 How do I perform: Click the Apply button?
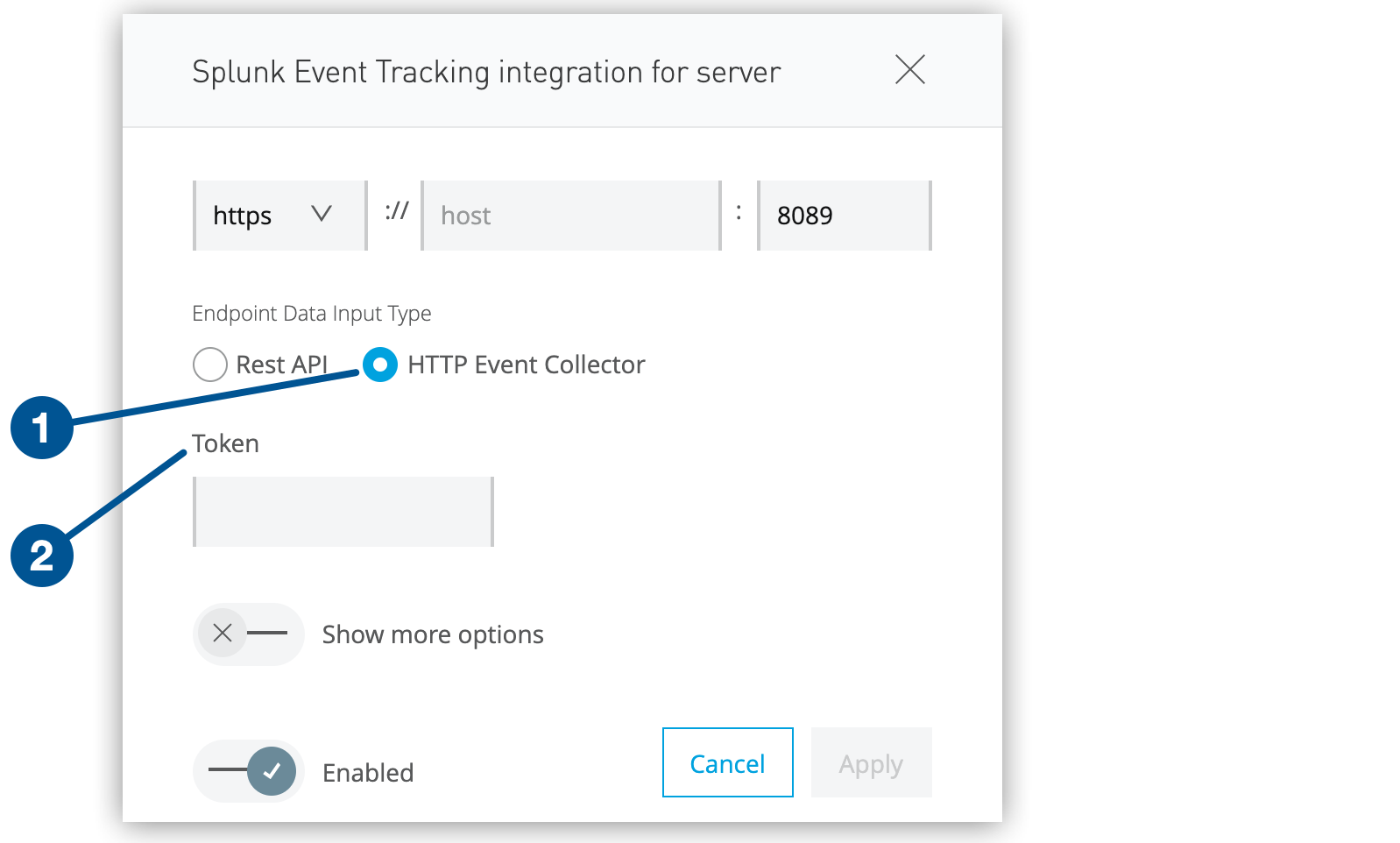coord(872,762)
